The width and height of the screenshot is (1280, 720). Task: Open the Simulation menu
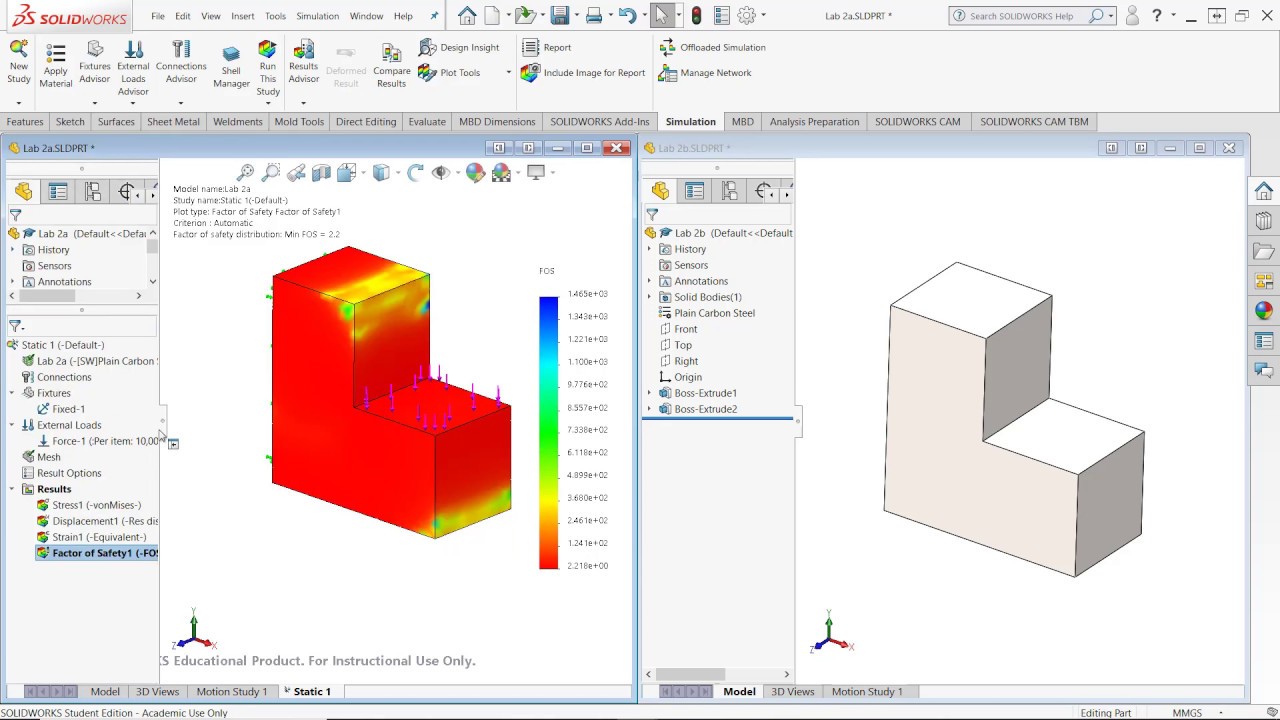(317, 16)
